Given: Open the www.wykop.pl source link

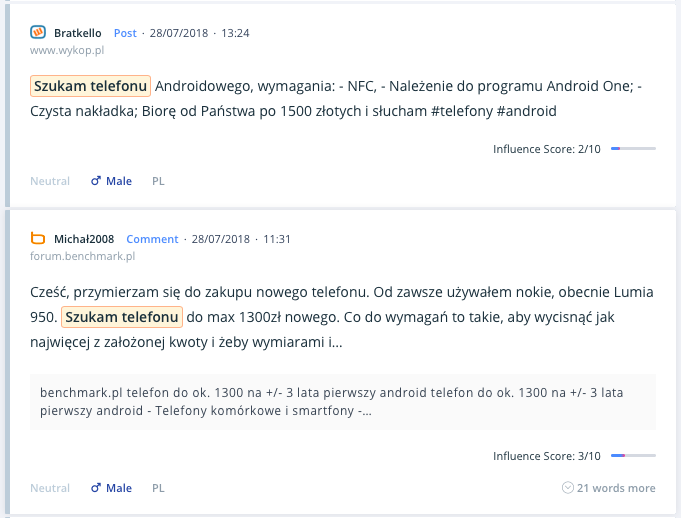Looking at the screenshot, I should point(69,50).
